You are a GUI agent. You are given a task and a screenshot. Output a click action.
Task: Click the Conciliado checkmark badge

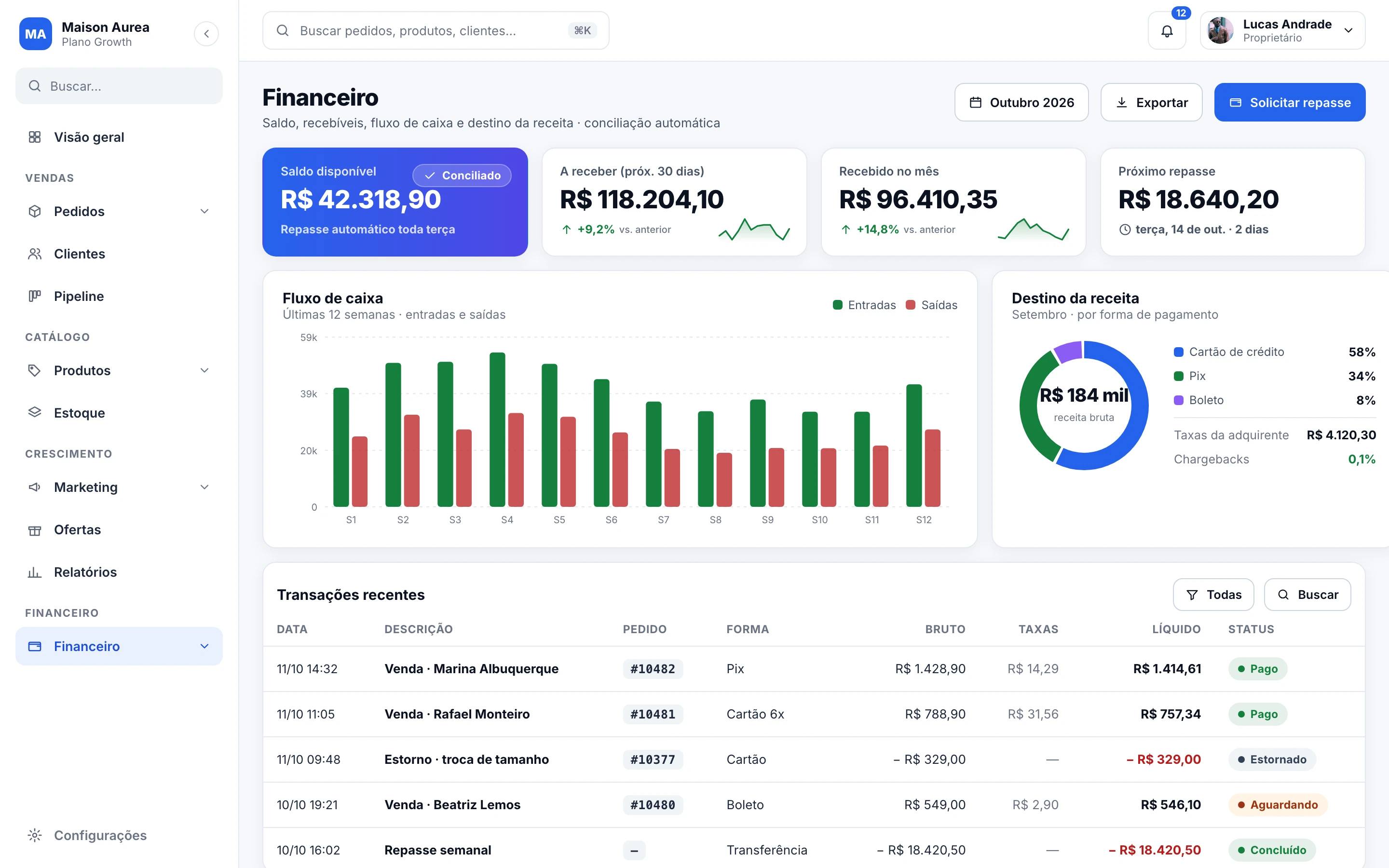pyautogui.click(x=462, y=176)
